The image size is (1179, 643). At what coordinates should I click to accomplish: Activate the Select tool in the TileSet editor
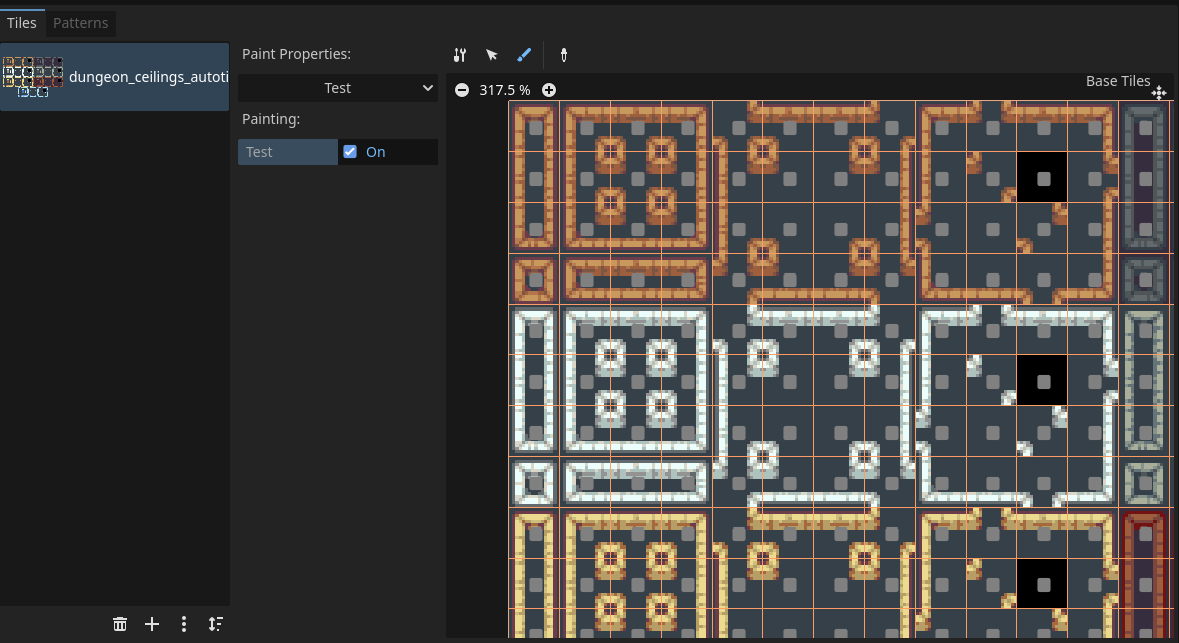(x=491, y=55)
